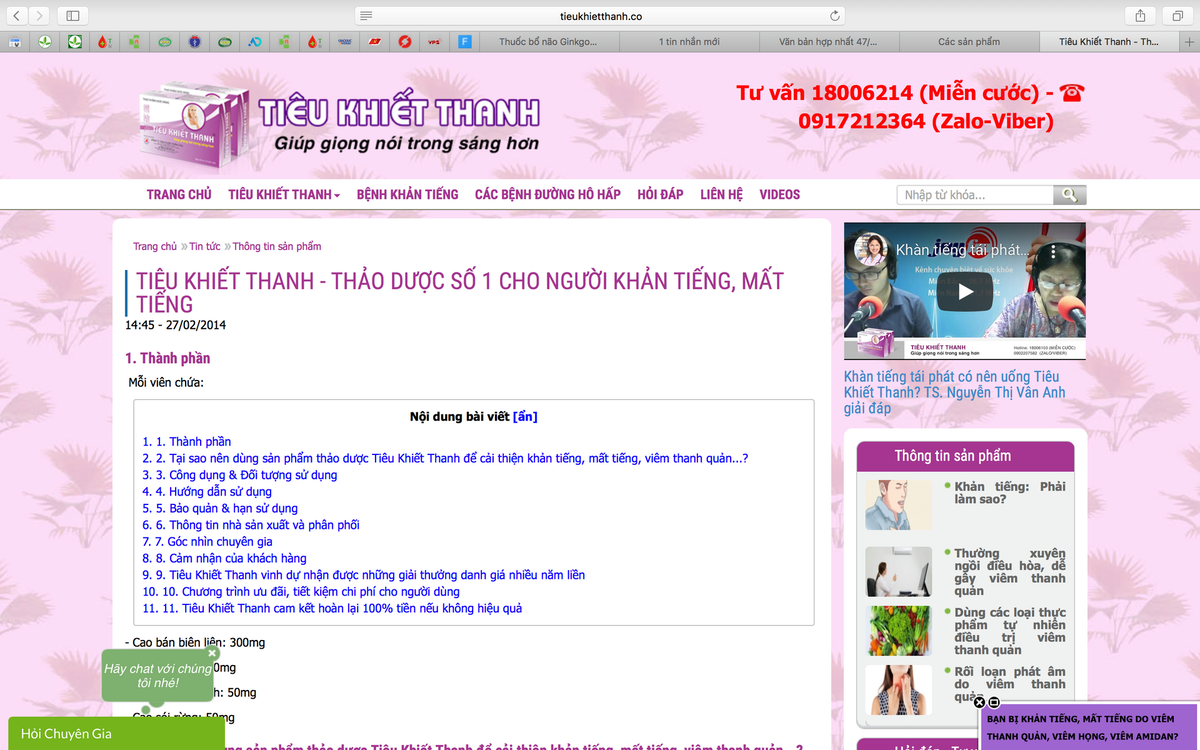Viewport: 1200px width, 750px height.
Task: Hide the table of contents via [ẩn]
Action: coord(525,416)
